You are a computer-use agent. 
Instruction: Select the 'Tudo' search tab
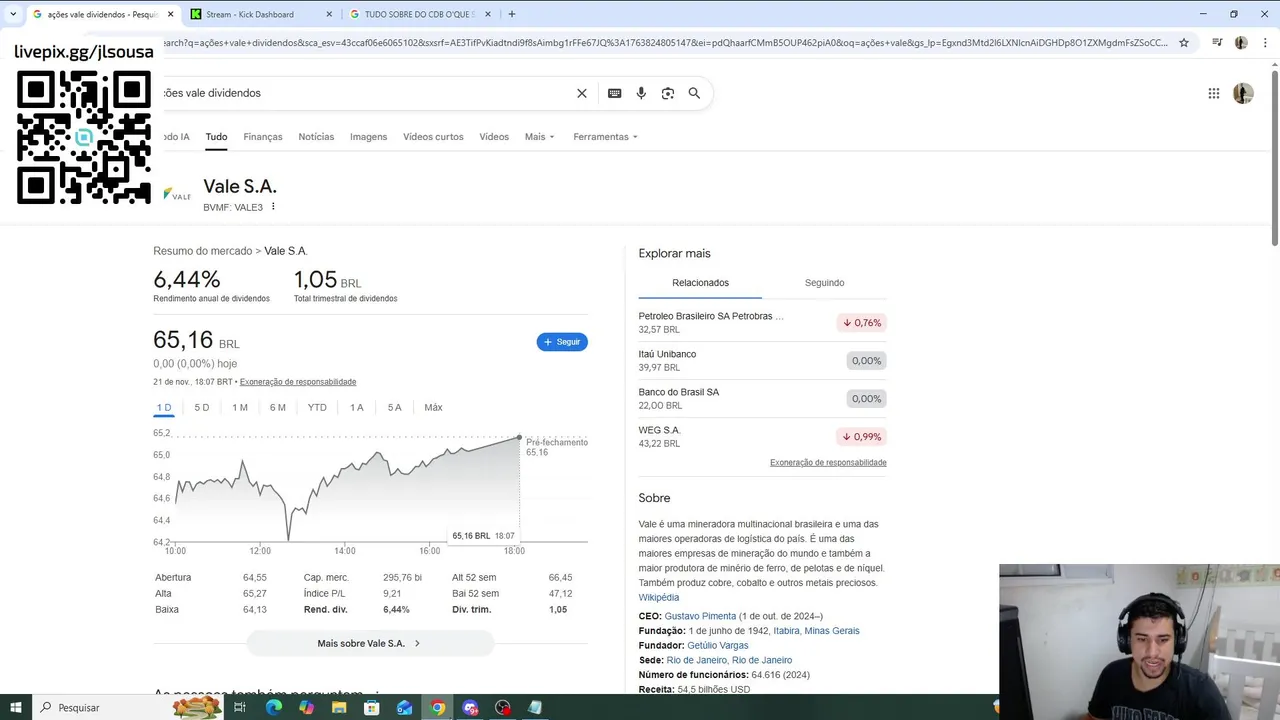pyautogui.click(x=216, y=137)
